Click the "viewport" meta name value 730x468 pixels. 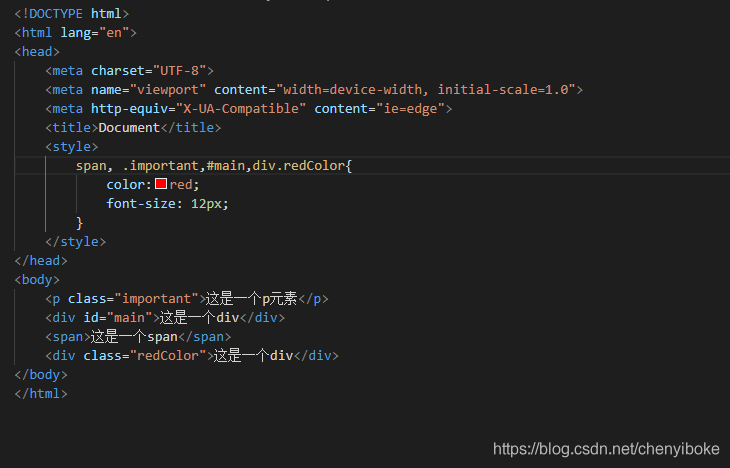168,89
